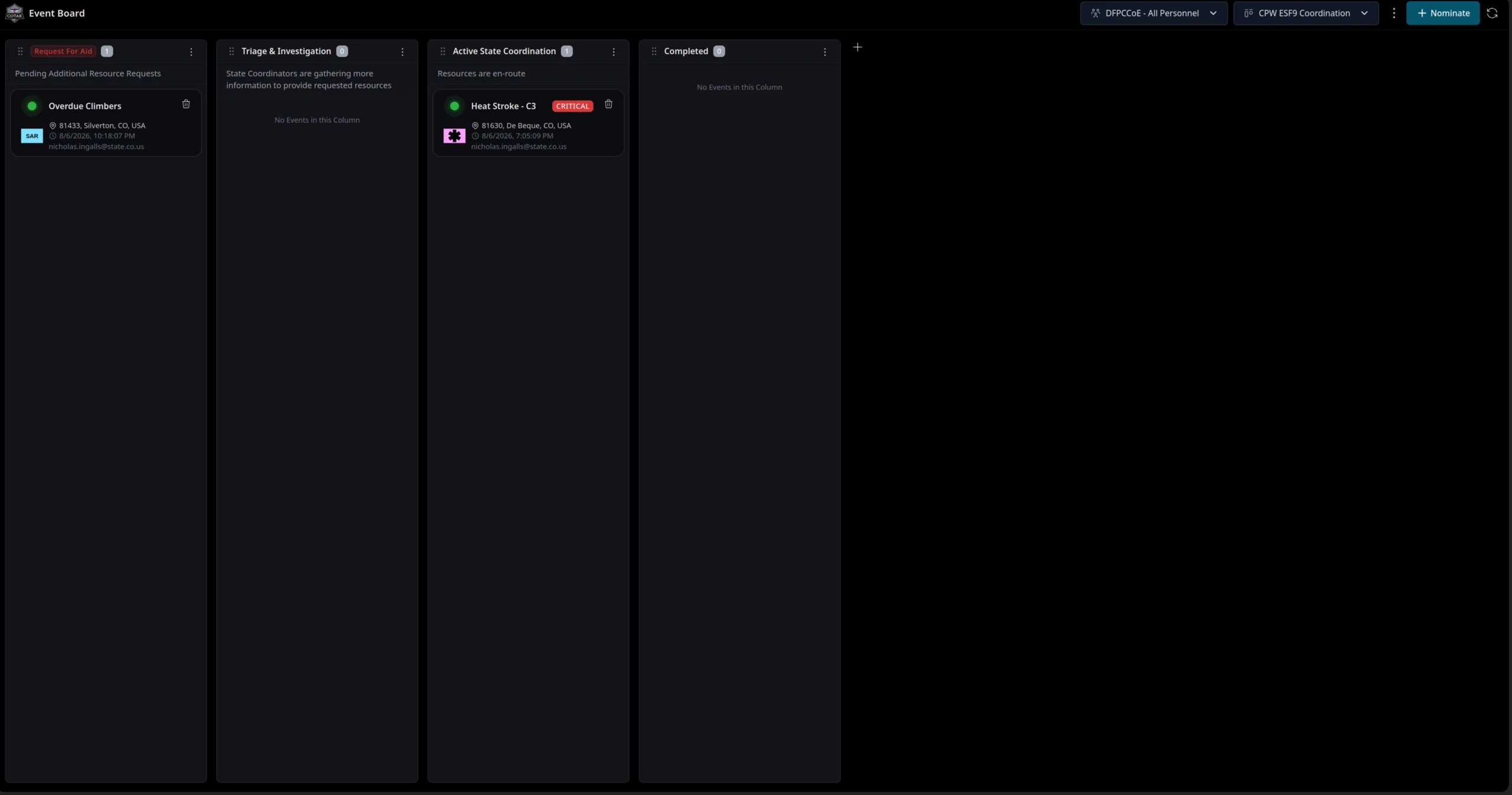Click the COTAK logo icon
Viewport: 1512px width, 795px height.
14,12
